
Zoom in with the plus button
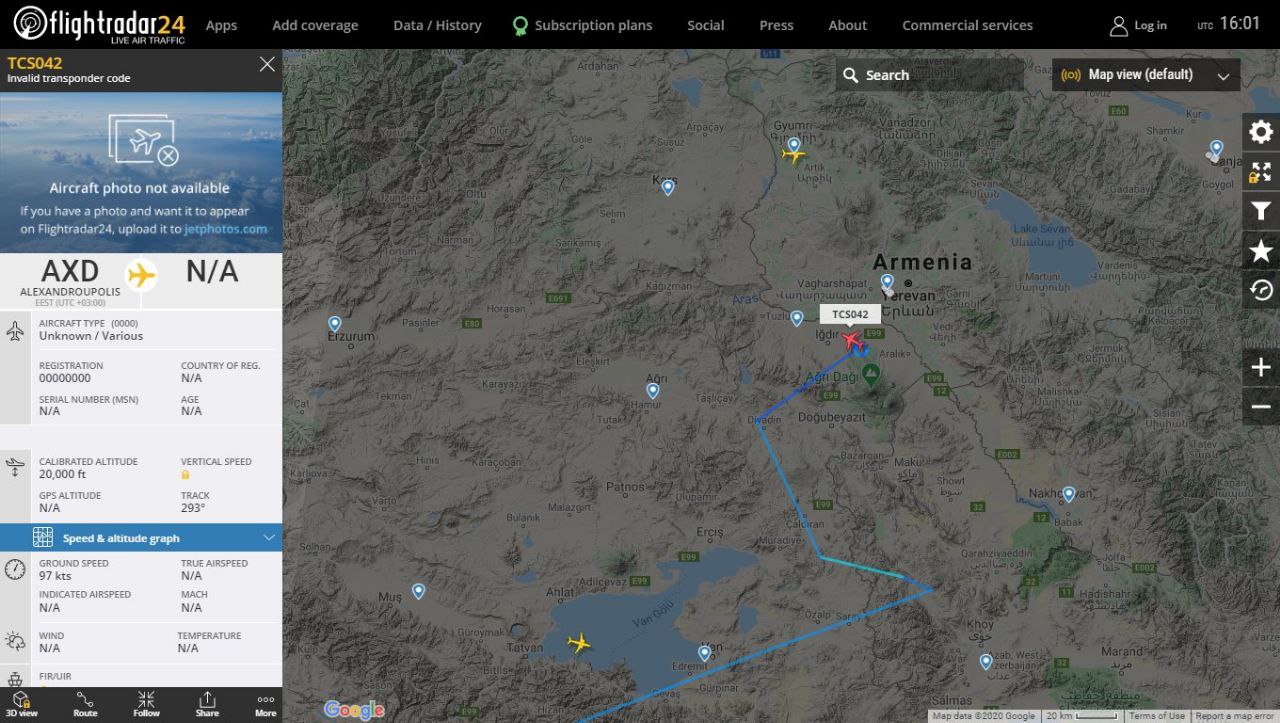(x=1261, y=367)
